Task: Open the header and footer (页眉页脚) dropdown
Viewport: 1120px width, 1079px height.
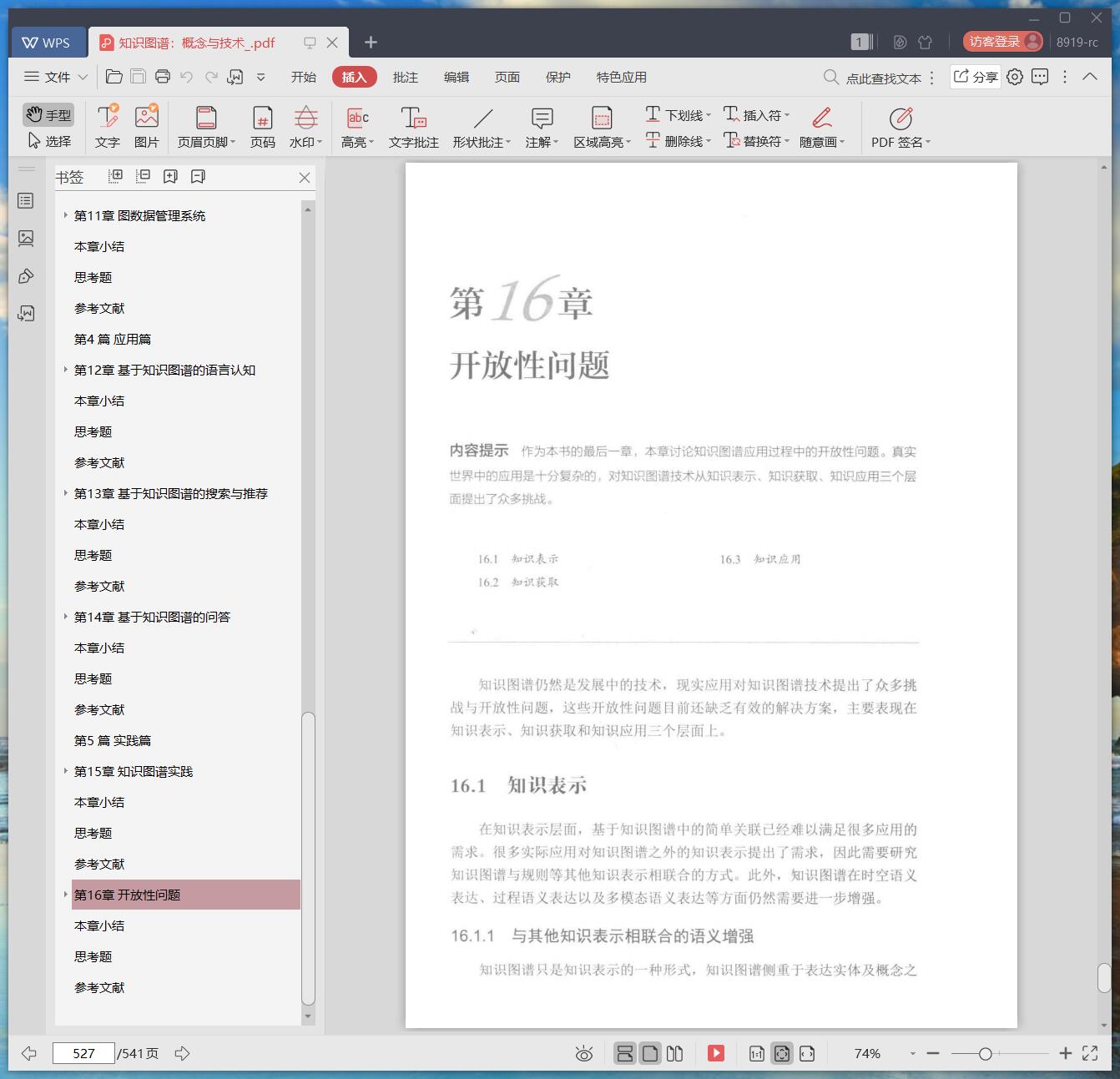Action: tap(206, 127)
